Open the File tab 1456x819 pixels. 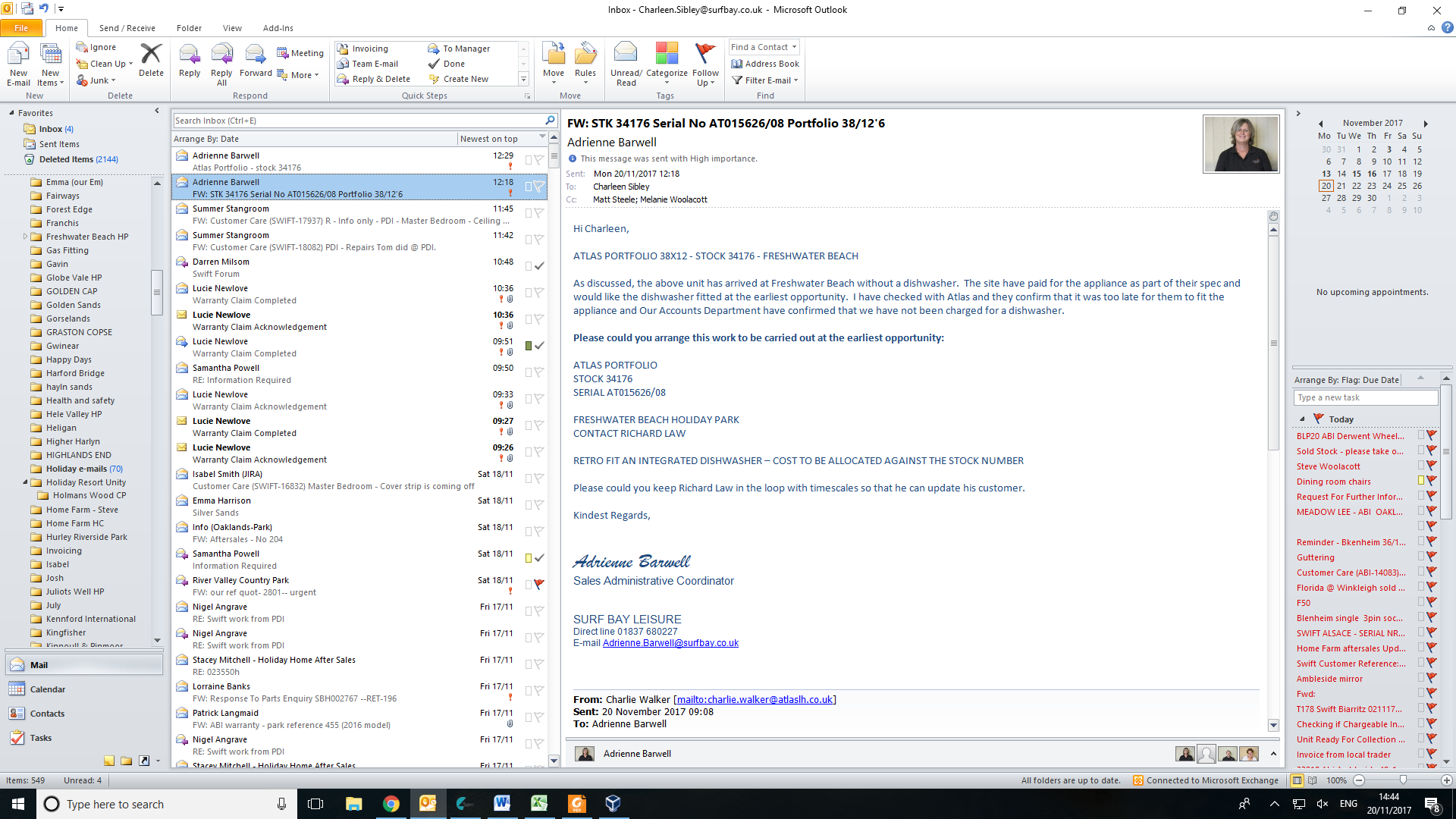click(x=21, y=28)
